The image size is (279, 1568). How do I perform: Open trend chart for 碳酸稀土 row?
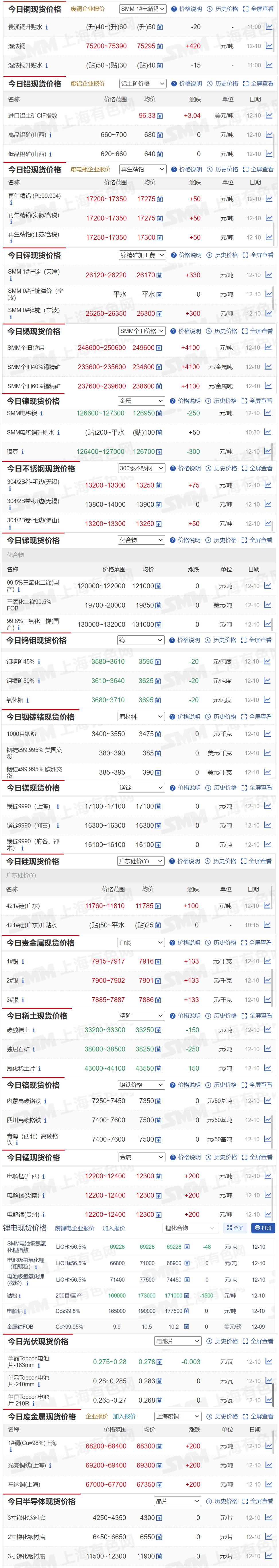point(268,1029)
